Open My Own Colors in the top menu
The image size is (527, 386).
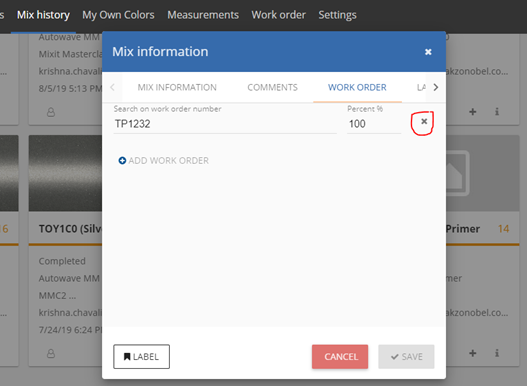pyautogui.click(x=118, y=15)
